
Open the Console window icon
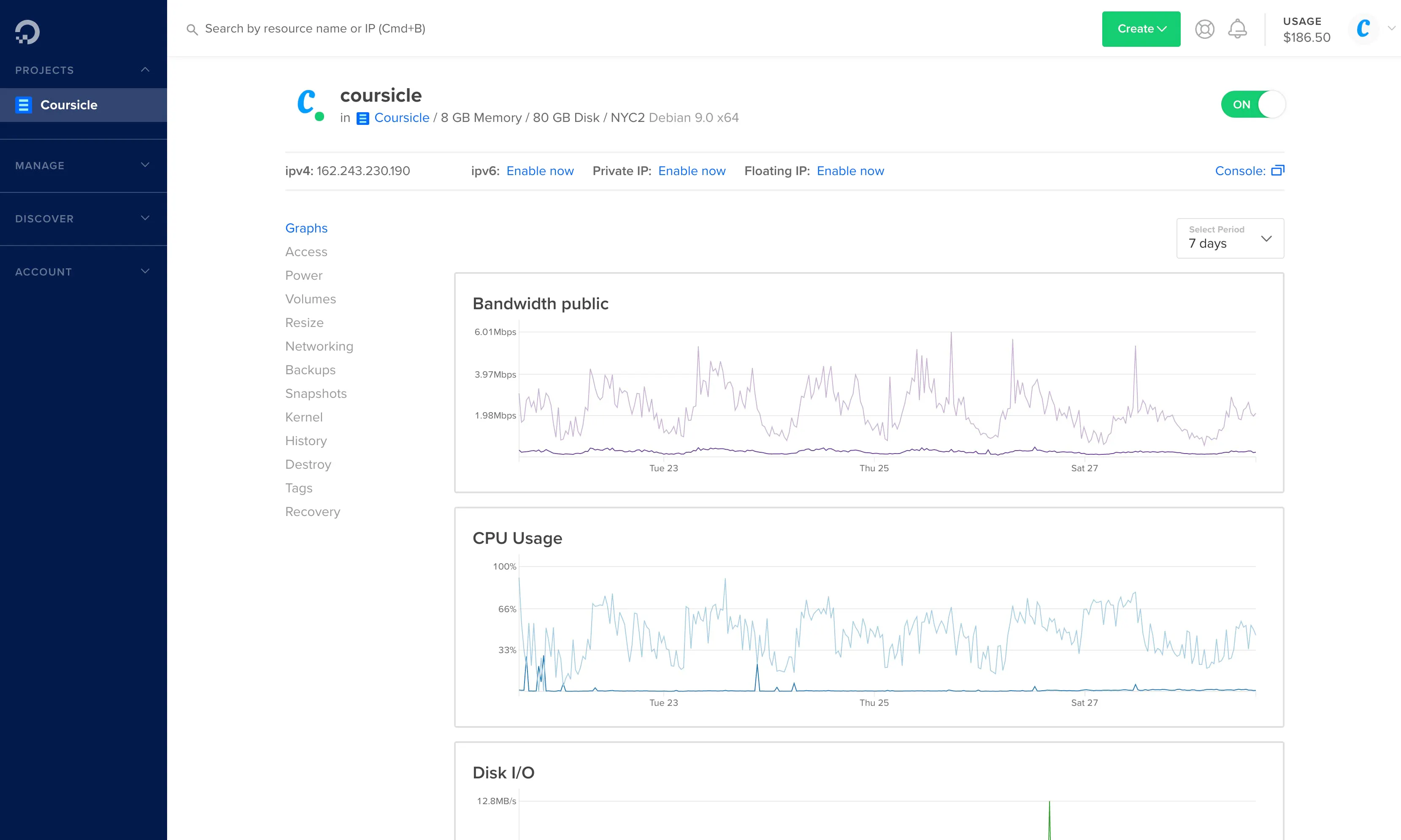pos(1277,170)
